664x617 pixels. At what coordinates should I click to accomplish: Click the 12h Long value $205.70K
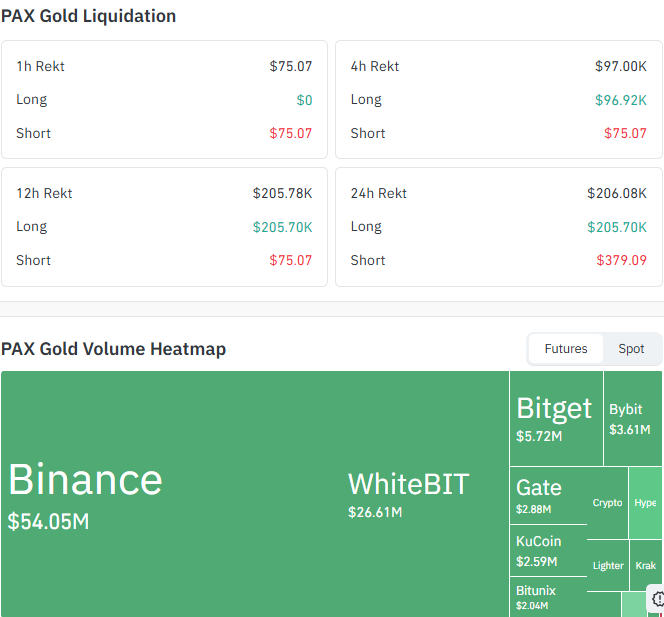[x=282, y=227]
